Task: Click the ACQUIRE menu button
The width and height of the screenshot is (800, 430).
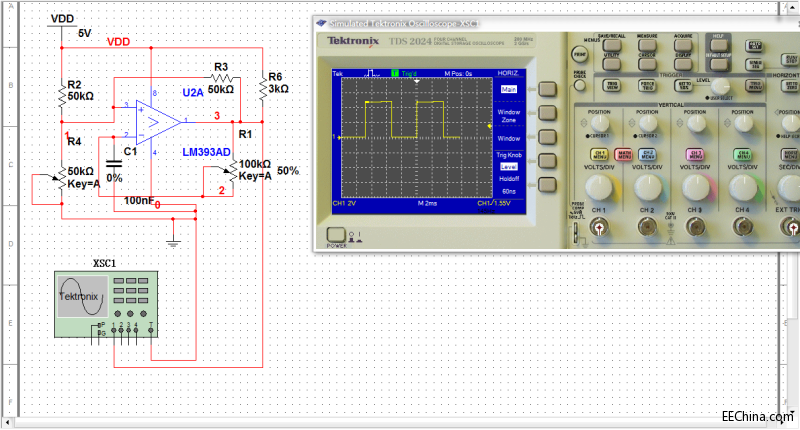Action: tap(683, 45)
